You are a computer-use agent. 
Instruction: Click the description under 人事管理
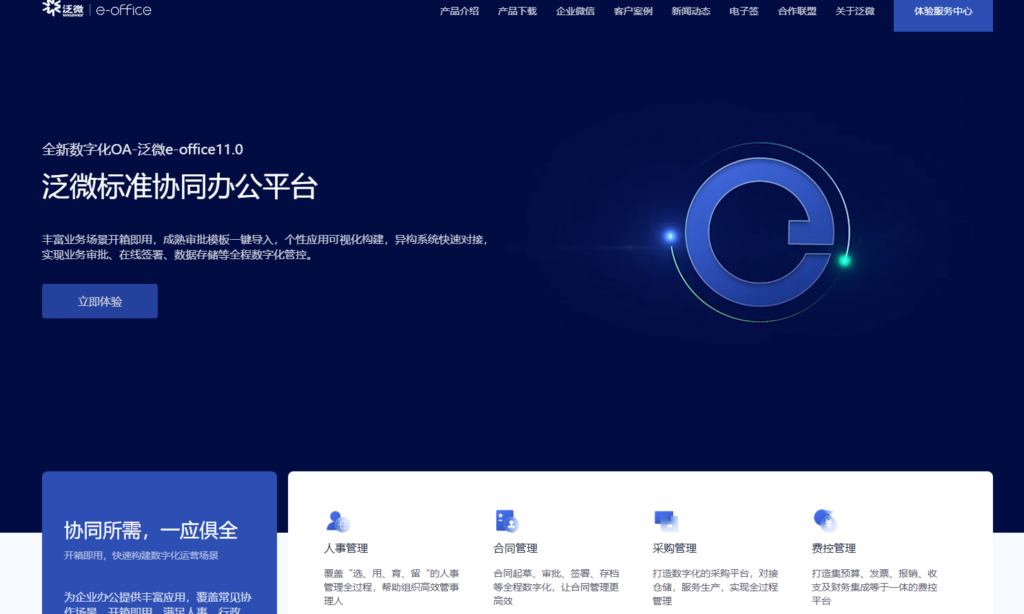pyautogui.click(x=392, y=587)
